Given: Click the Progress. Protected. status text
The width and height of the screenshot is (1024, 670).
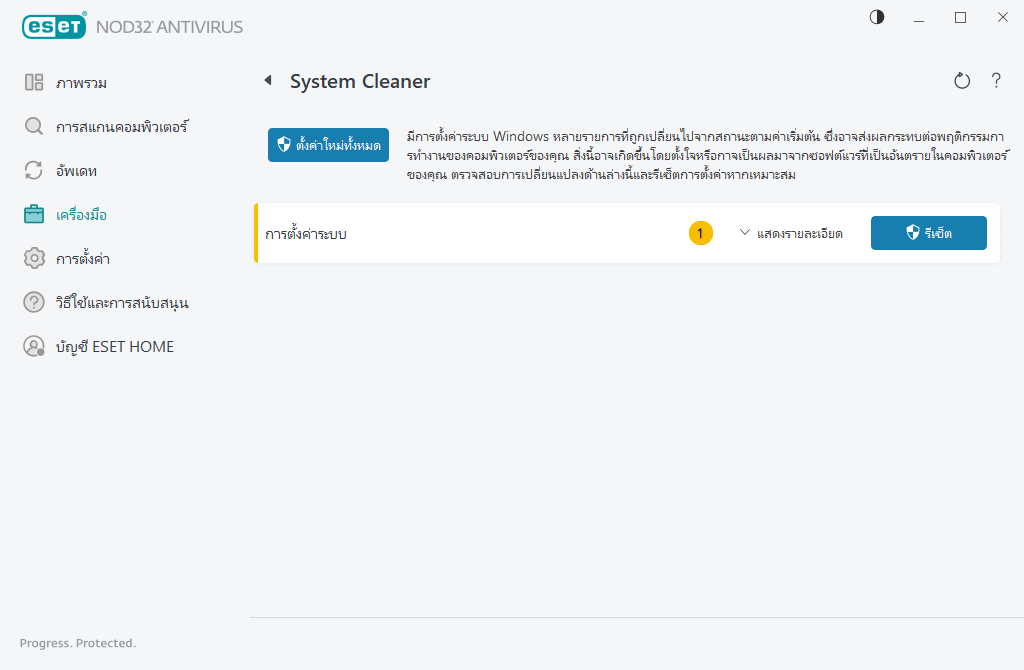Looking at the screenshot, I should click(76, 643).
